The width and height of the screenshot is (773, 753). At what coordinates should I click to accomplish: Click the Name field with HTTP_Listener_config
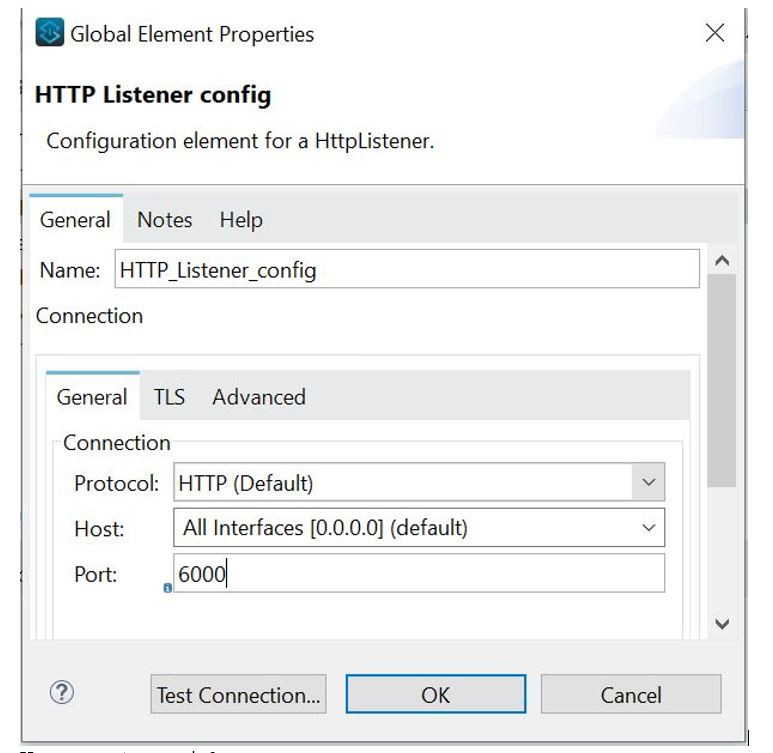click(x=407, y=270)
